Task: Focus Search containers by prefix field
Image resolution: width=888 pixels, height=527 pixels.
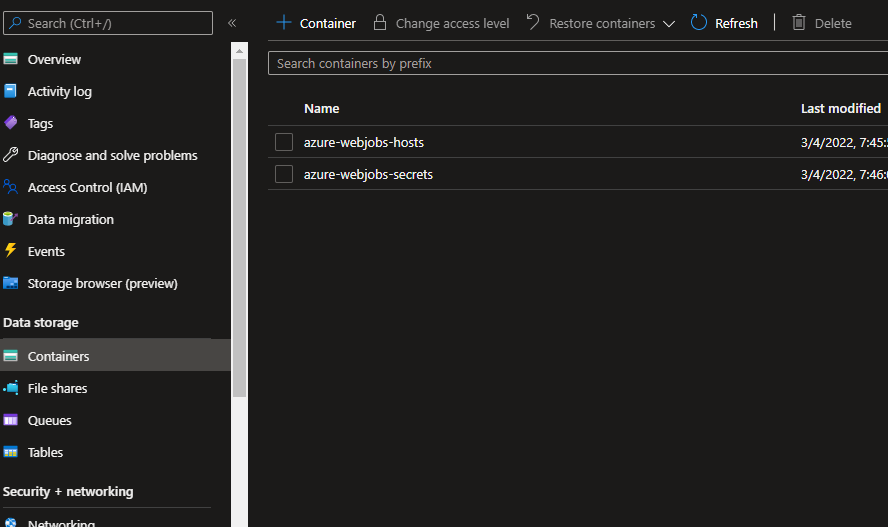Action: 578,63
